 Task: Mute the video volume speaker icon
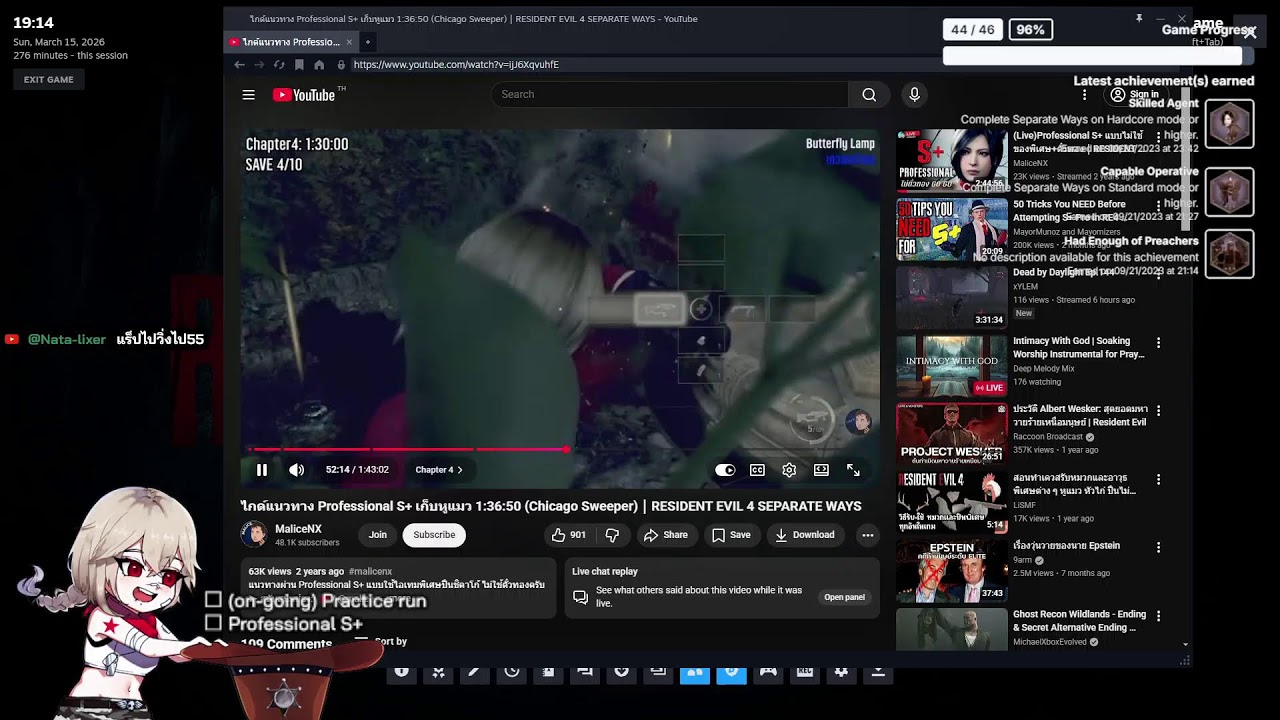tap(297, 470)
